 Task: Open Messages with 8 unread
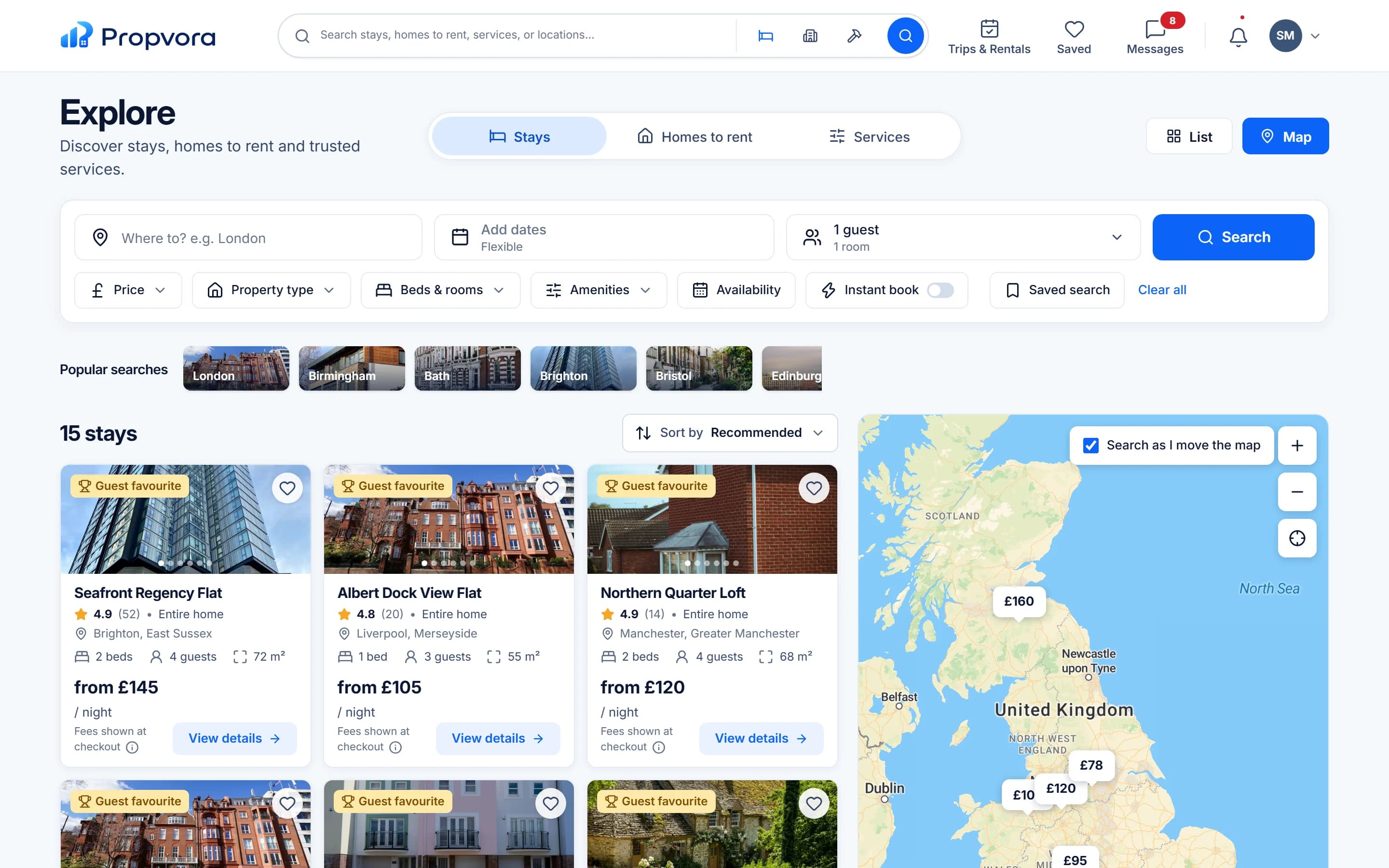tap(1155, 37)
